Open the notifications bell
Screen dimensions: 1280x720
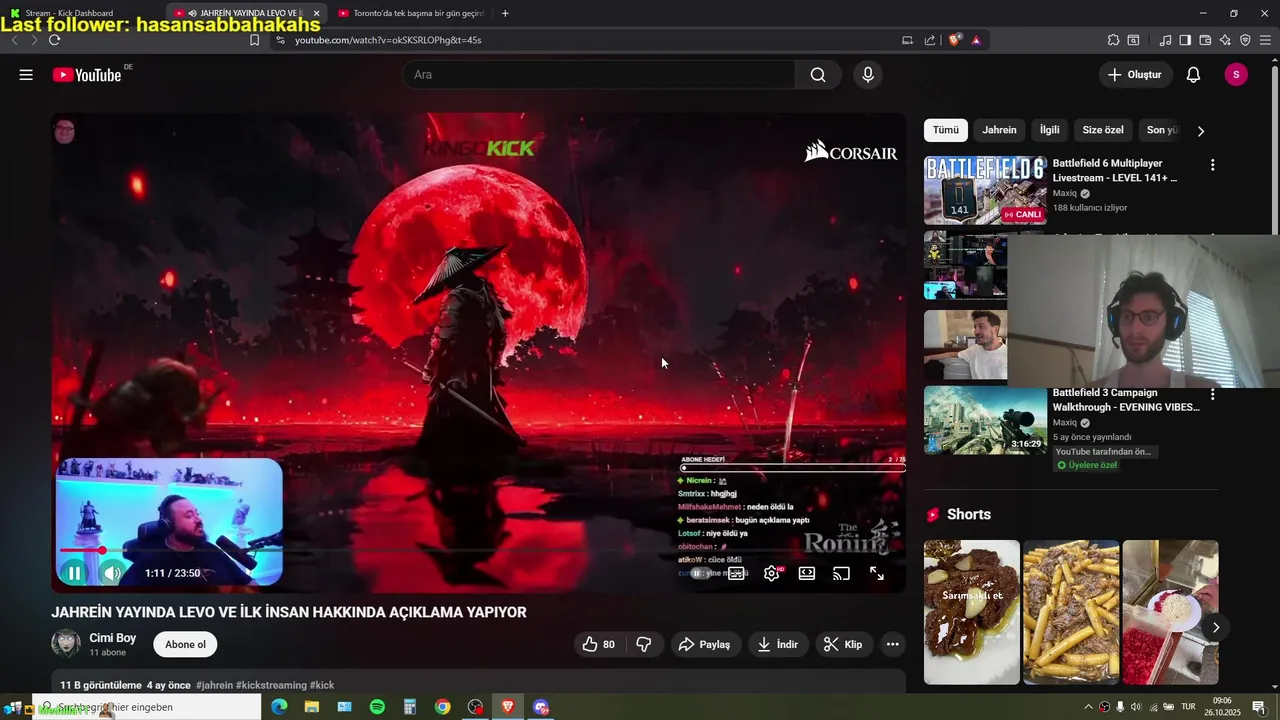(x=1193, y=75)
